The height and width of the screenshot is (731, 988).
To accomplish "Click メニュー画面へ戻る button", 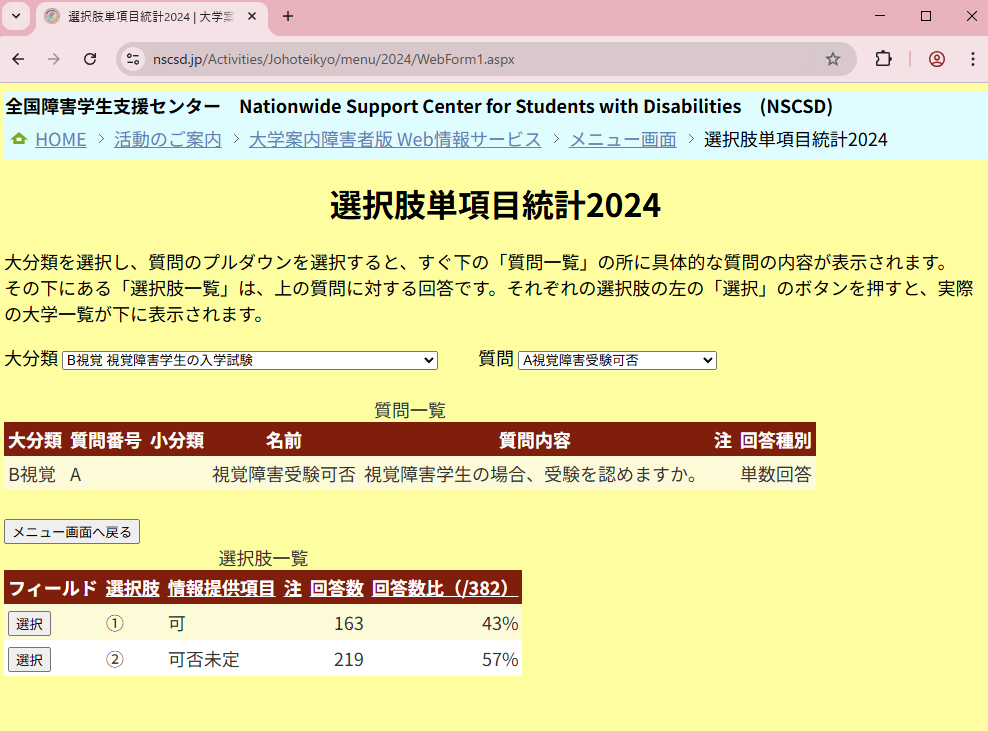I will click(x=72, y=532).
